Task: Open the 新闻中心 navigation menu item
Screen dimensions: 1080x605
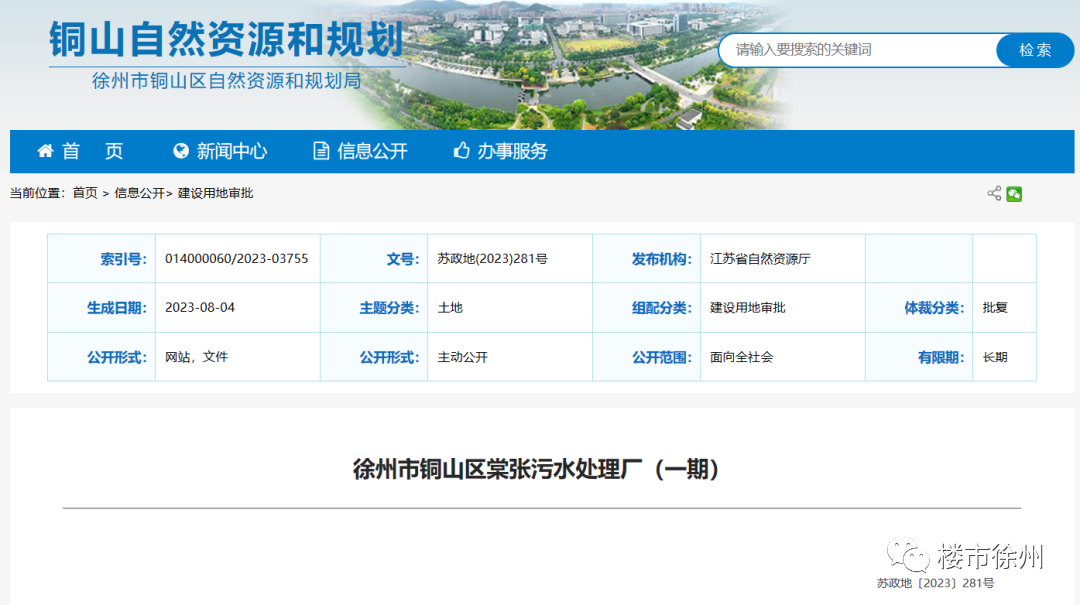Action: pyautogui.click(x=232, y=151)
